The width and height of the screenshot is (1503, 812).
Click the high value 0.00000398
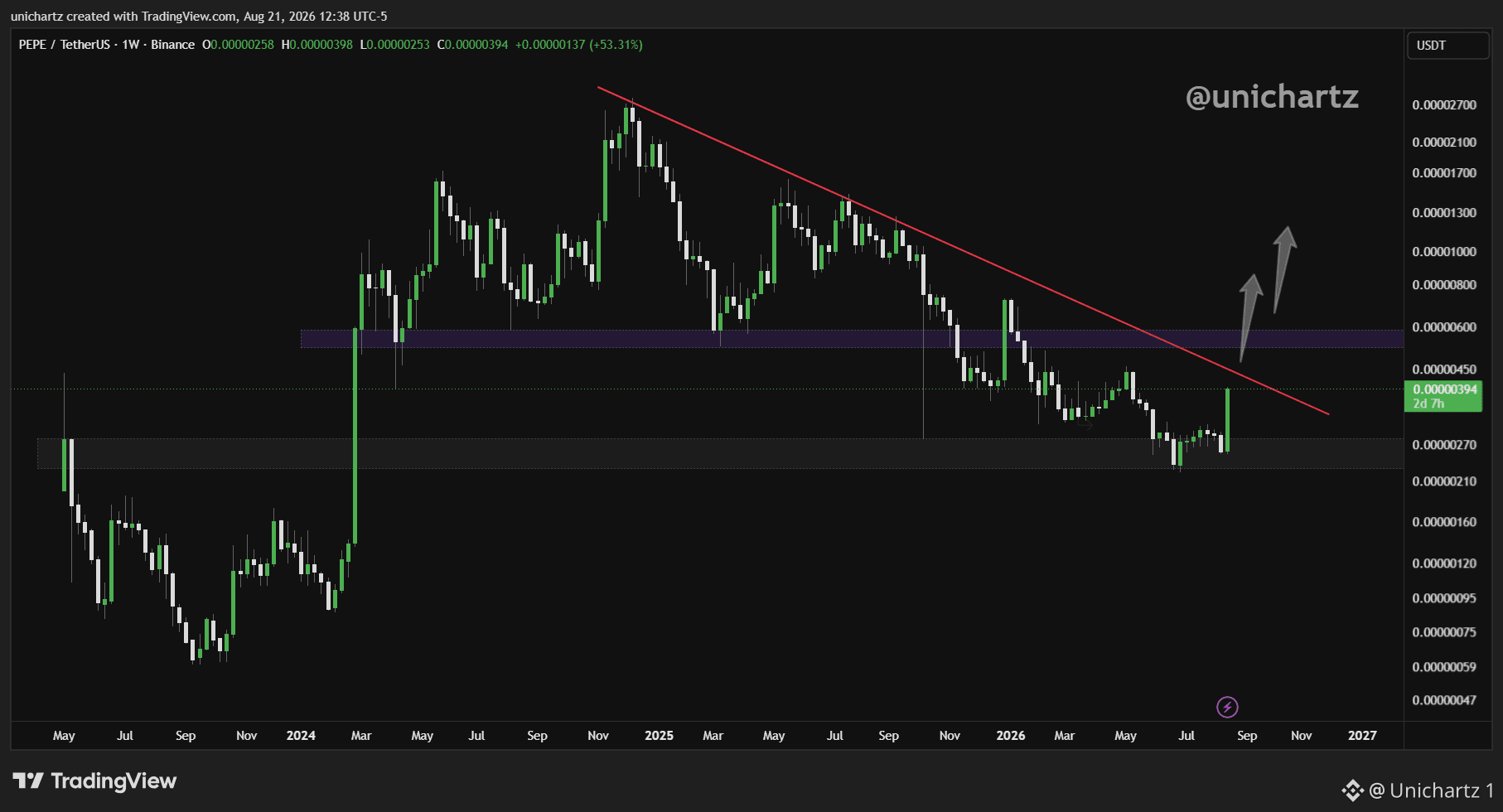321,45
